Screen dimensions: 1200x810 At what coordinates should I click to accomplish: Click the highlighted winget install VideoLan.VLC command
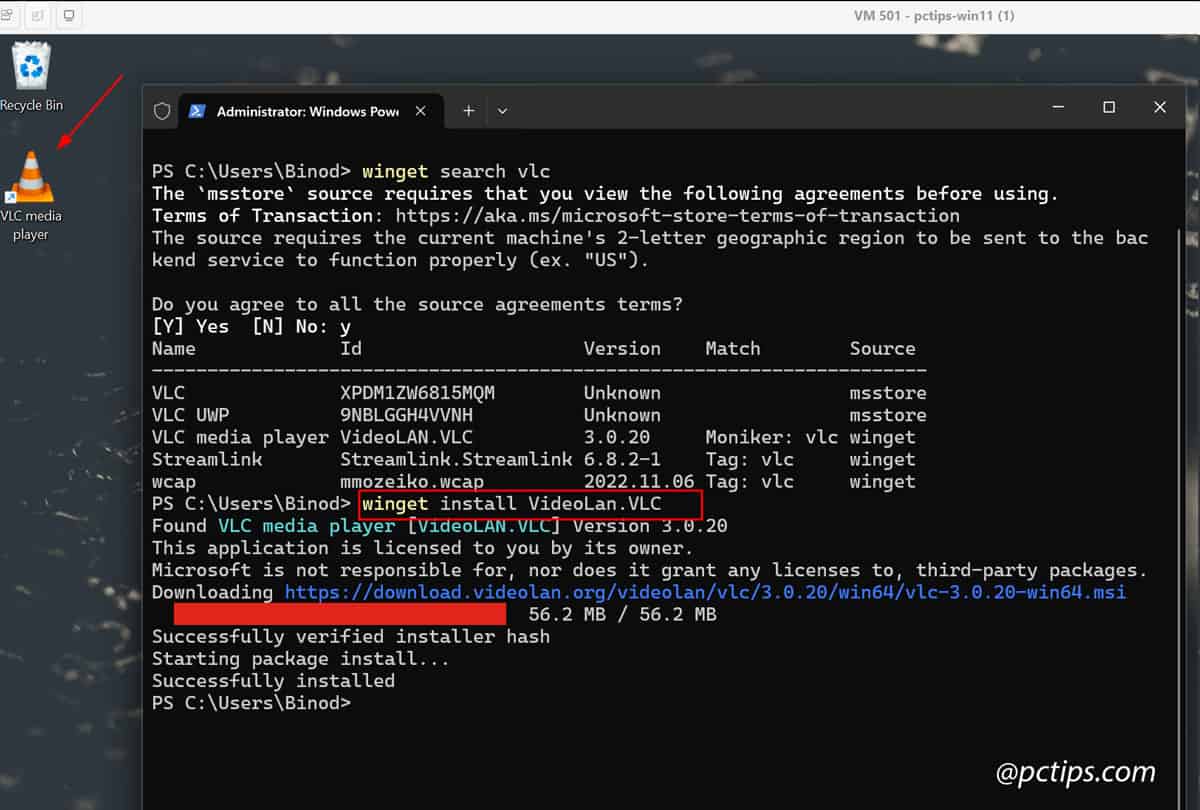click(530, 503)
